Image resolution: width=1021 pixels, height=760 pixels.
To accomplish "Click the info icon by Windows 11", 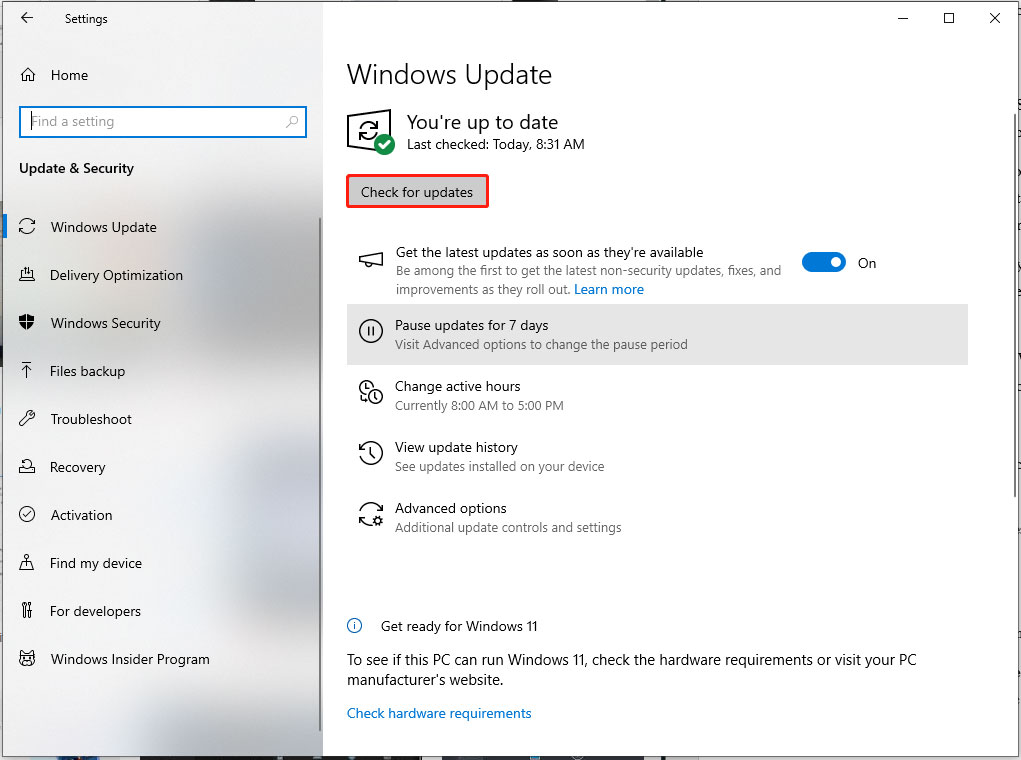I will tap(354, 626).
